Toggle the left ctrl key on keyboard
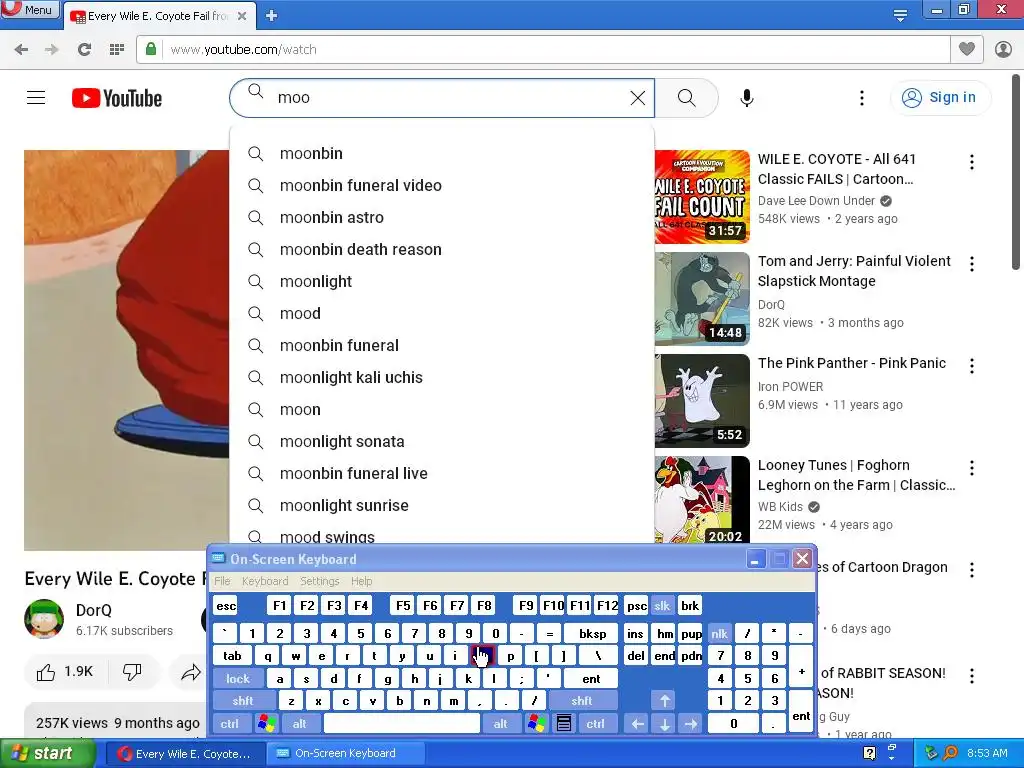This screenshot has width=1024, height=768. pyautogui.click(x=229, y=724)
